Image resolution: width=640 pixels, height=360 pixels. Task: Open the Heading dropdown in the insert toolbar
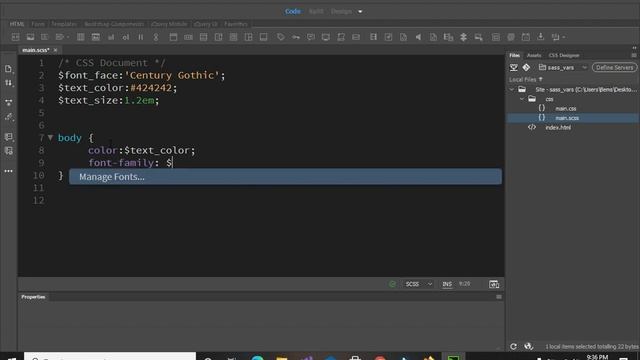[63, 37]
